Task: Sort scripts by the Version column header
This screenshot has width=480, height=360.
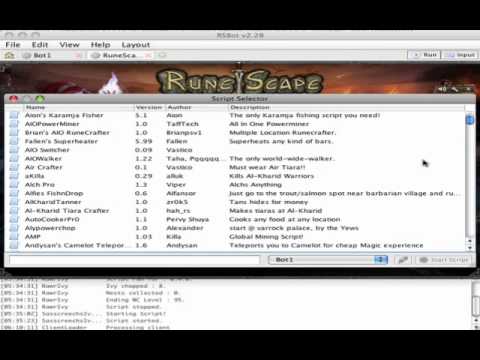Action: [x=149, y=107]
